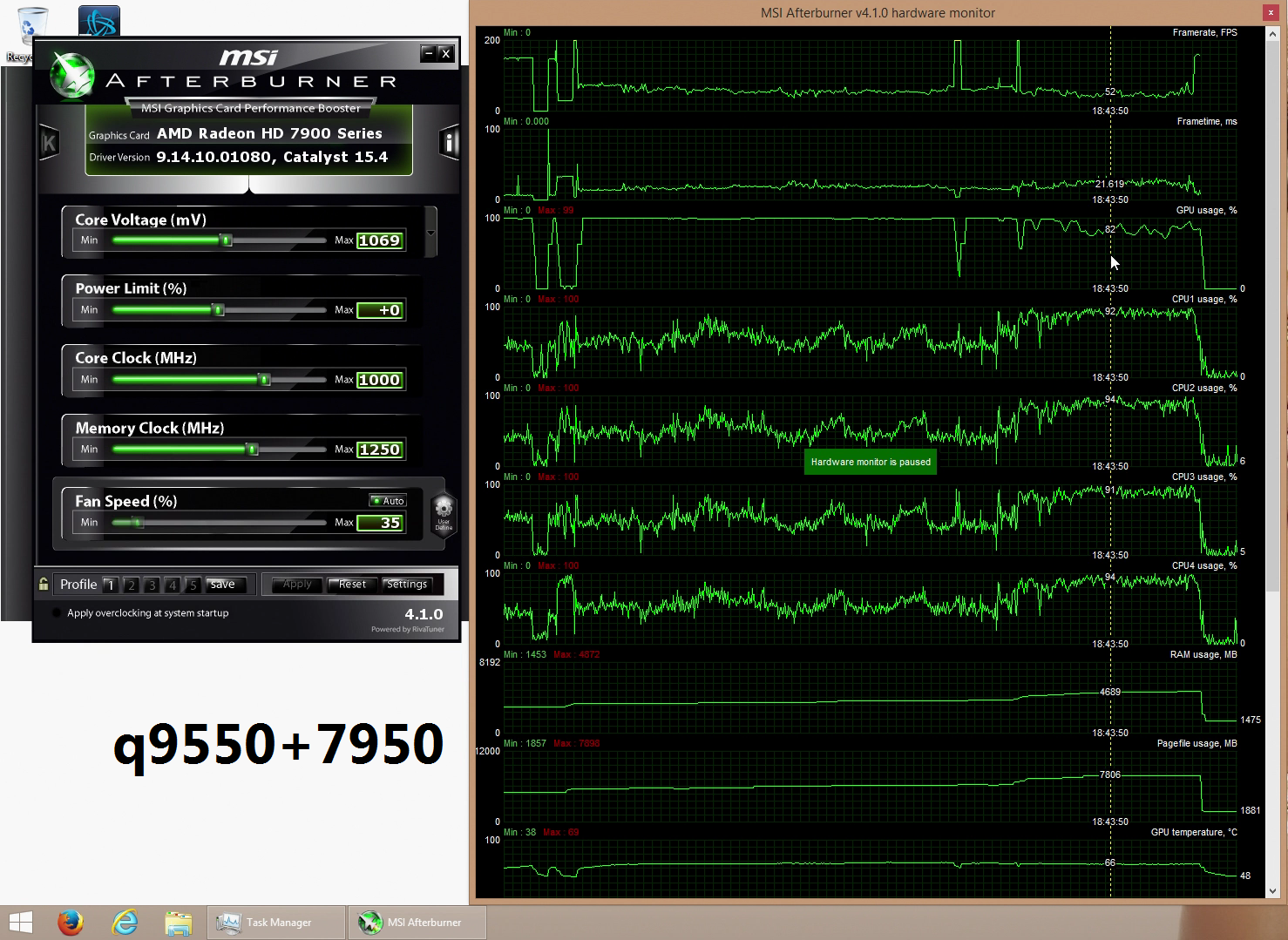Click the Apply button

(297, 585)
